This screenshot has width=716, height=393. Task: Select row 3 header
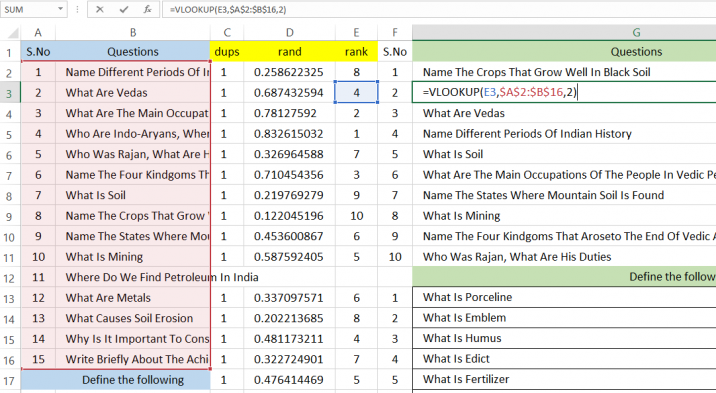pyautogui.click(x=10, y=93)
